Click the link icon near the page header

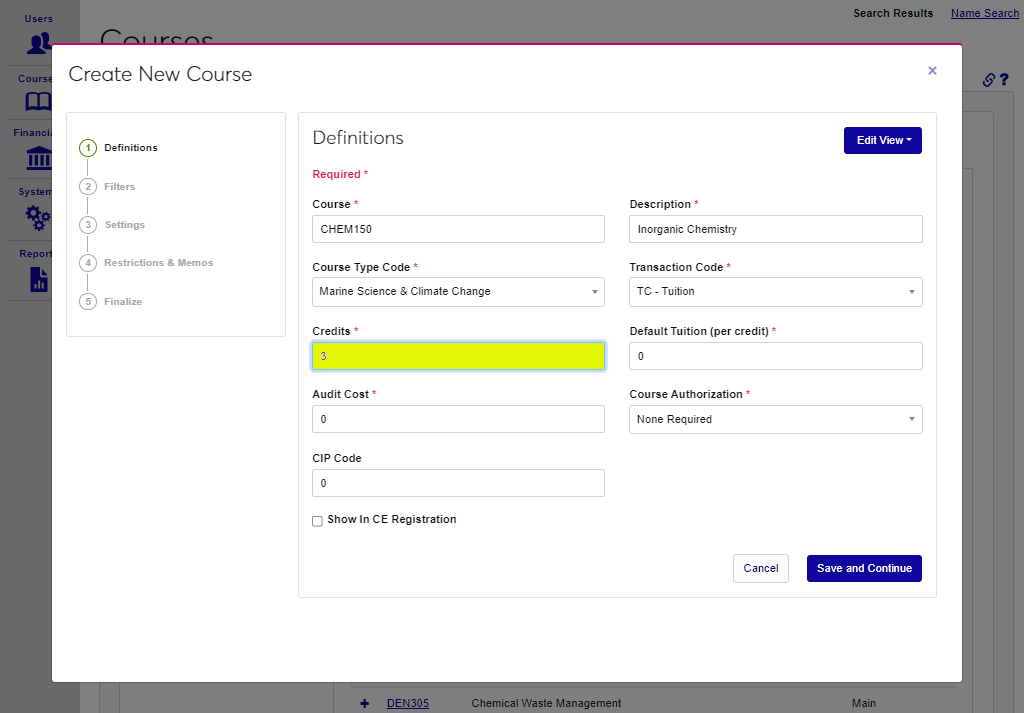[x=988, y=79]
